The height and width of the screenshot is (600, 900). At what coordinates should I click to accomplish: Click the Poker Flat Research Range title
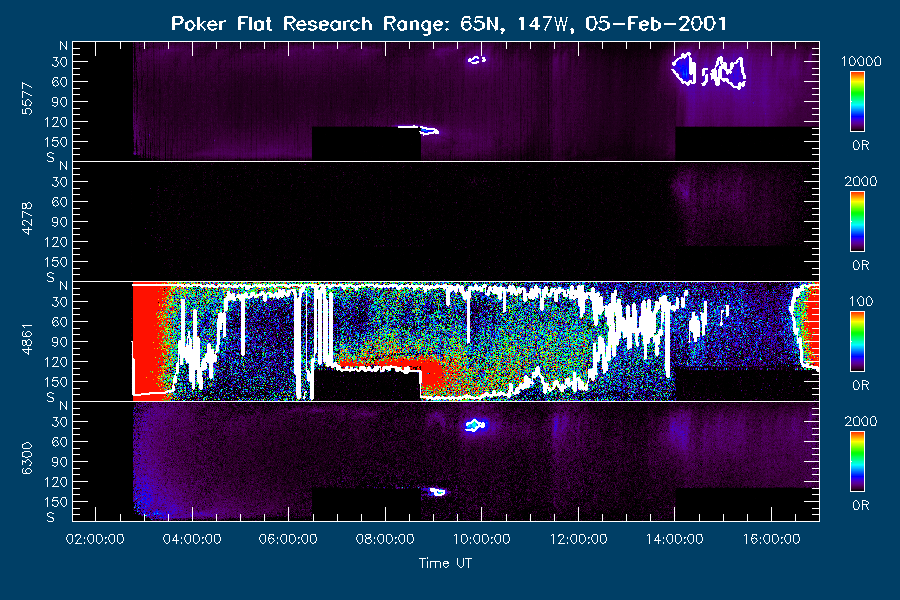pyautogui.click(x=449, y=24)
